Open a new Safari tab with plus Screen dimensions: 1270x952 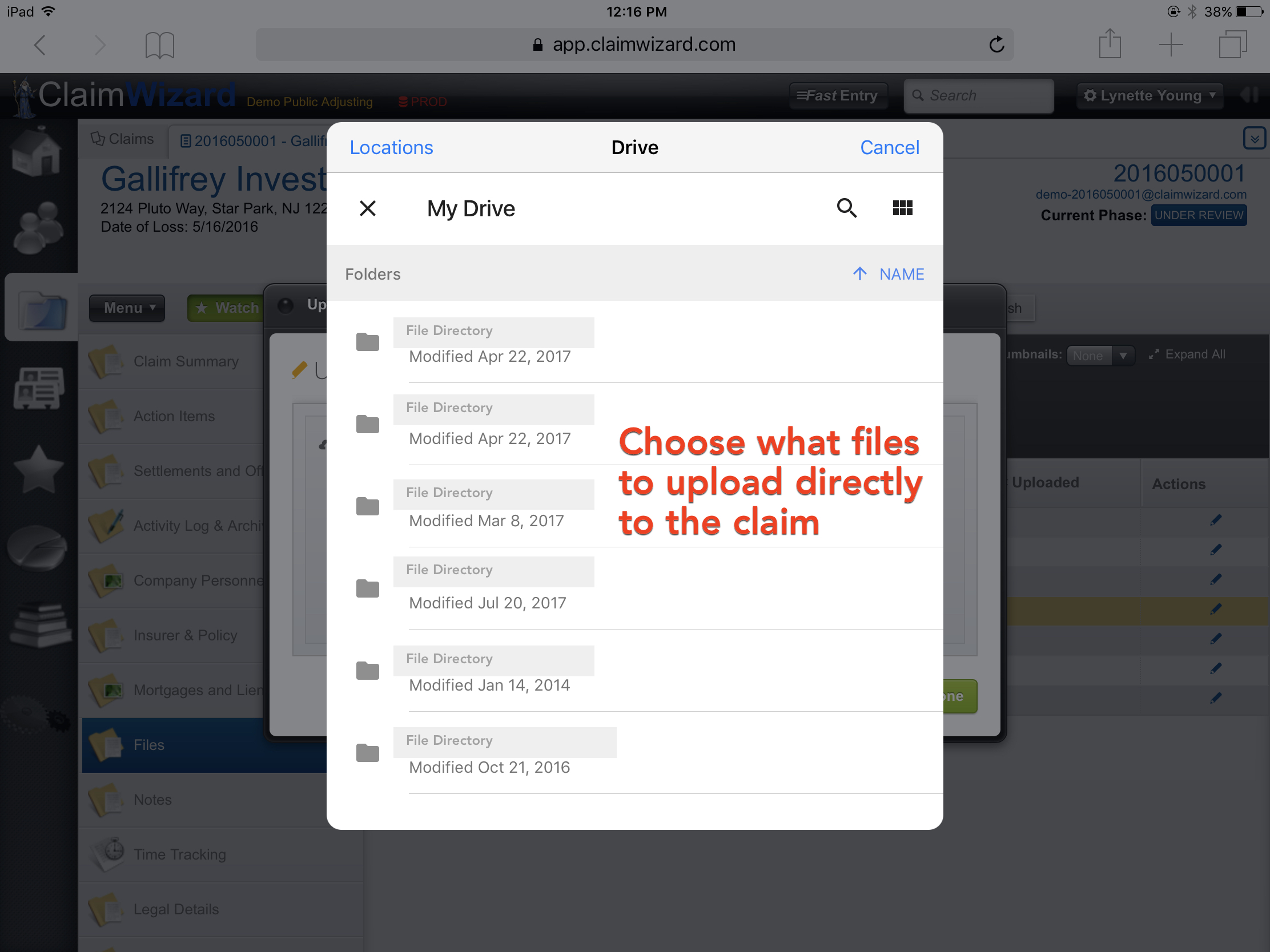1170,44
